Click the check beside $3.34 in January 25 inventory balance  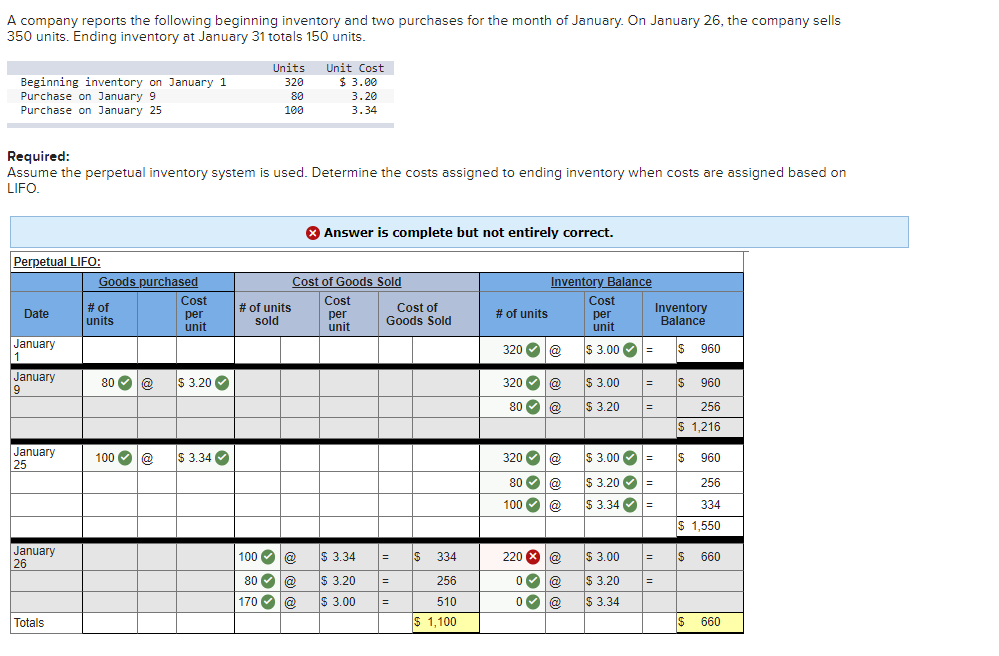[x=629, y=505]
